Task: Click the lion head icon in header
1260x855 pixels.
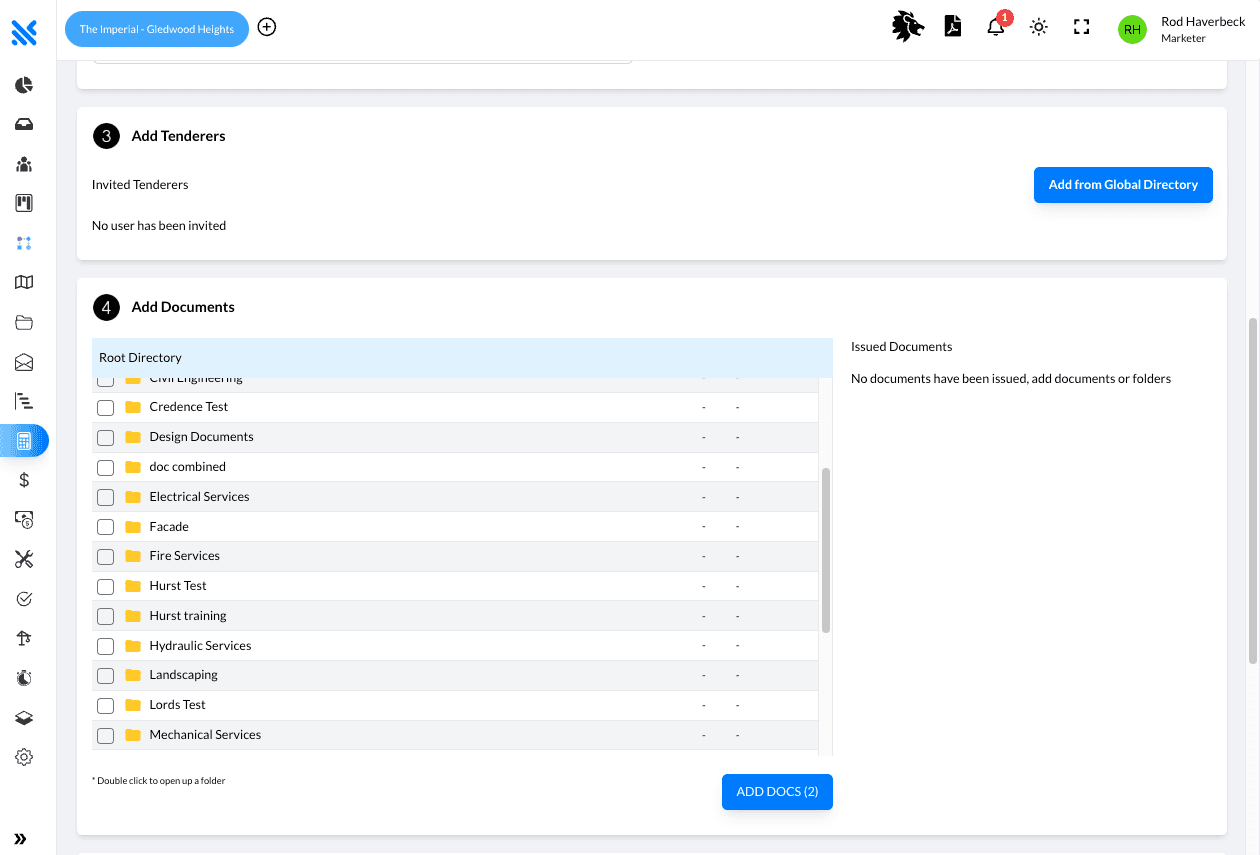Action: 907,27
